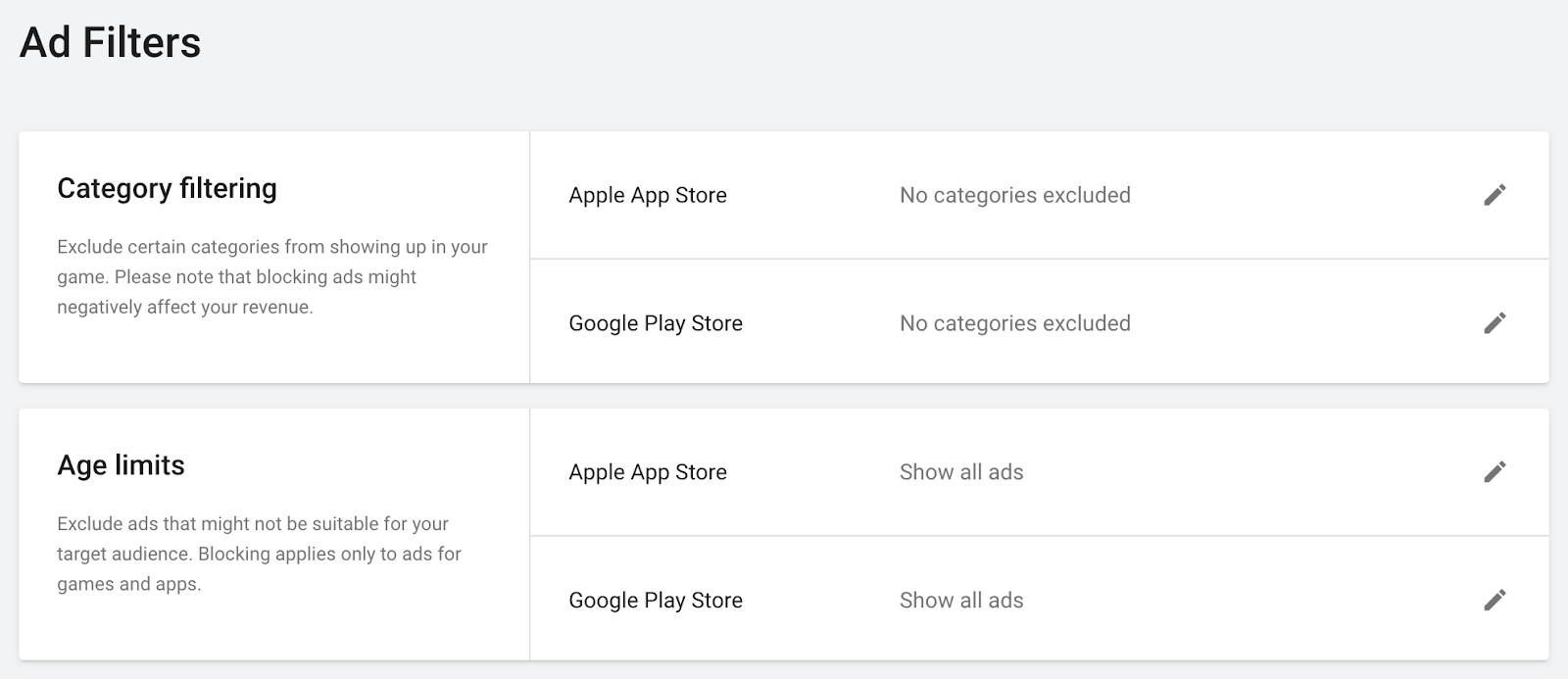Click "No categories excluded" for Google Play Store

click(1014, 323)
